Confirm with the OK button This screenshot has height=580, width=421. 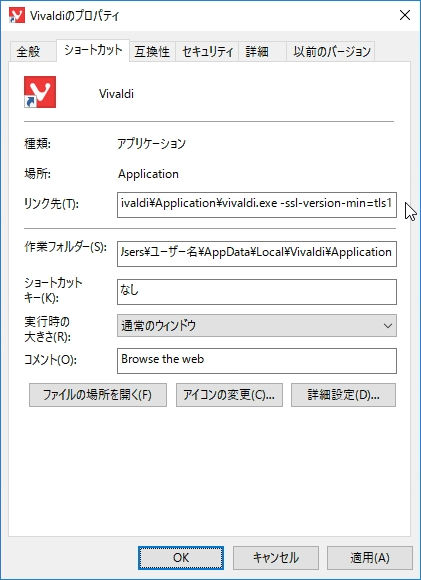click(x=181, y=558)
